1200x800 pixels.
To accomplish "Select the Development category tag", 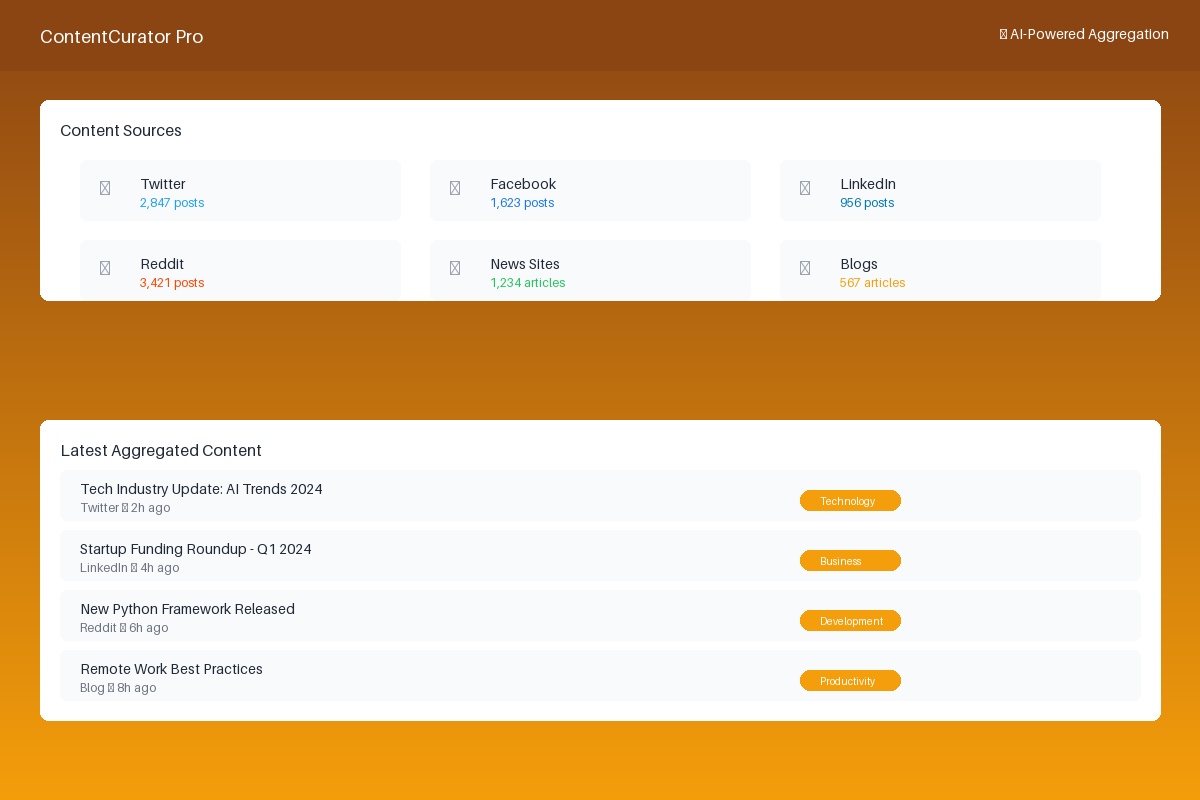I will [x=850, y=621].
